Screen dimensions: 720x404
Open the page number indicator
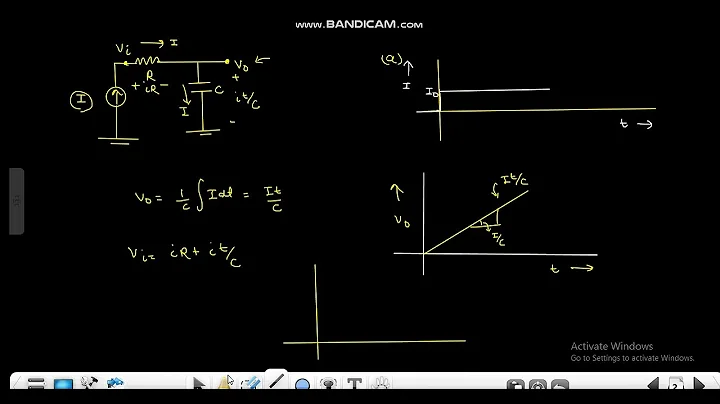[675, 384]
